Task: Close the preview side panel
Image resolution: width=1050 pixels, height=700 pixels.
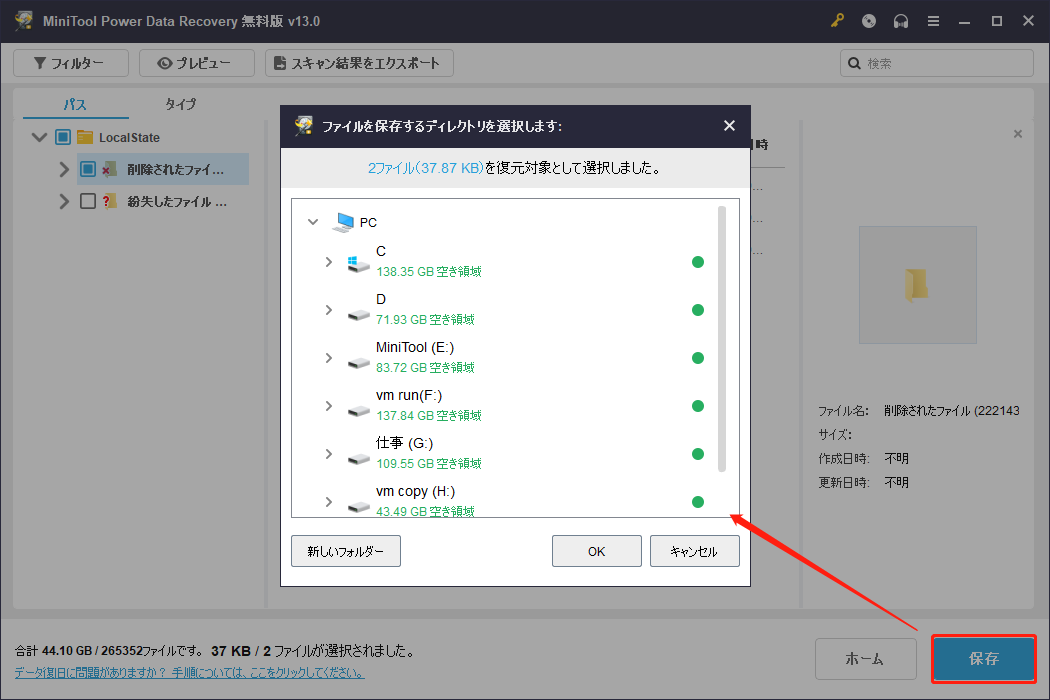Action: (1018, 134)
